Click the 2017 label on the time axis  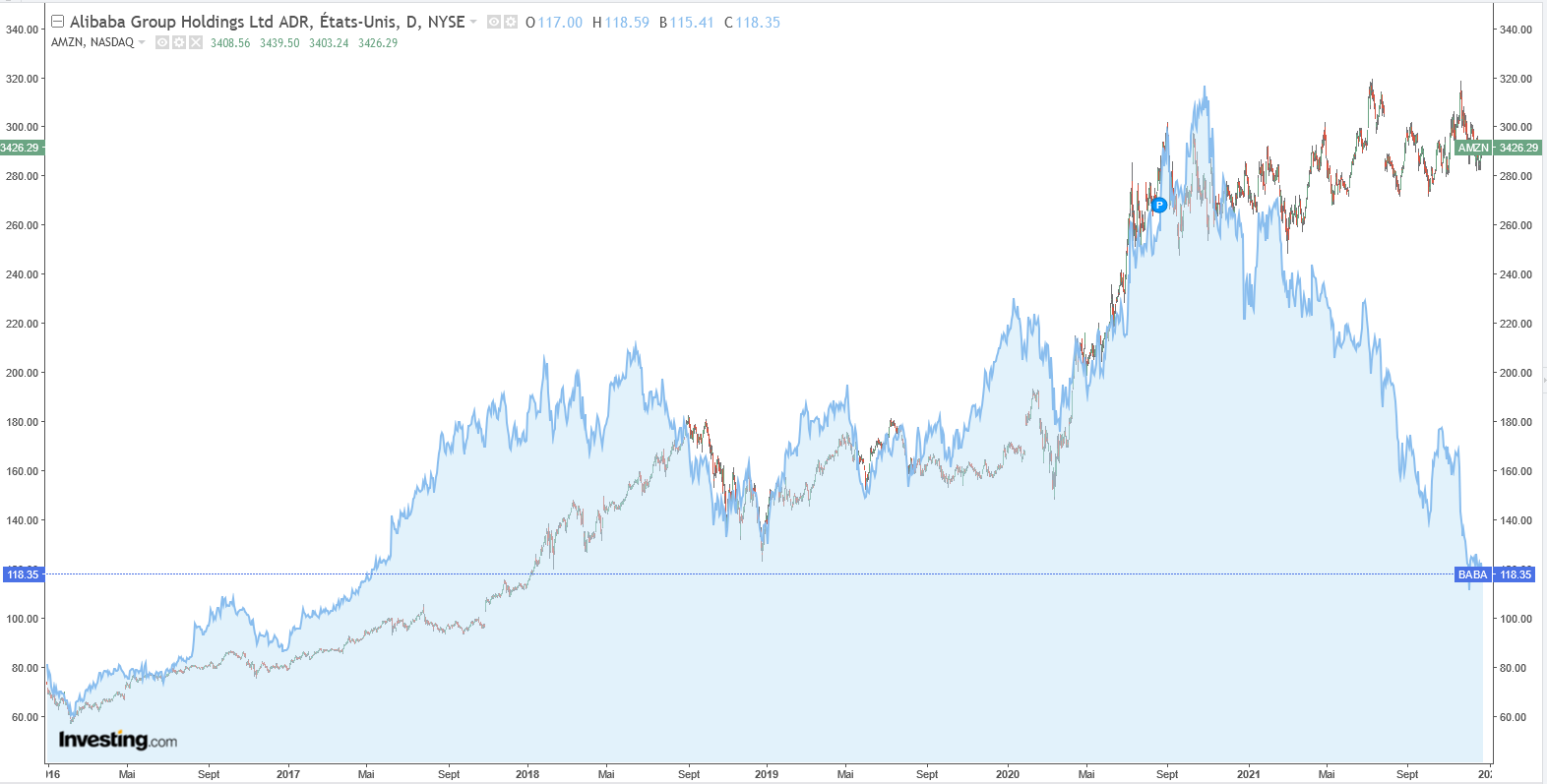click(288, 774)
